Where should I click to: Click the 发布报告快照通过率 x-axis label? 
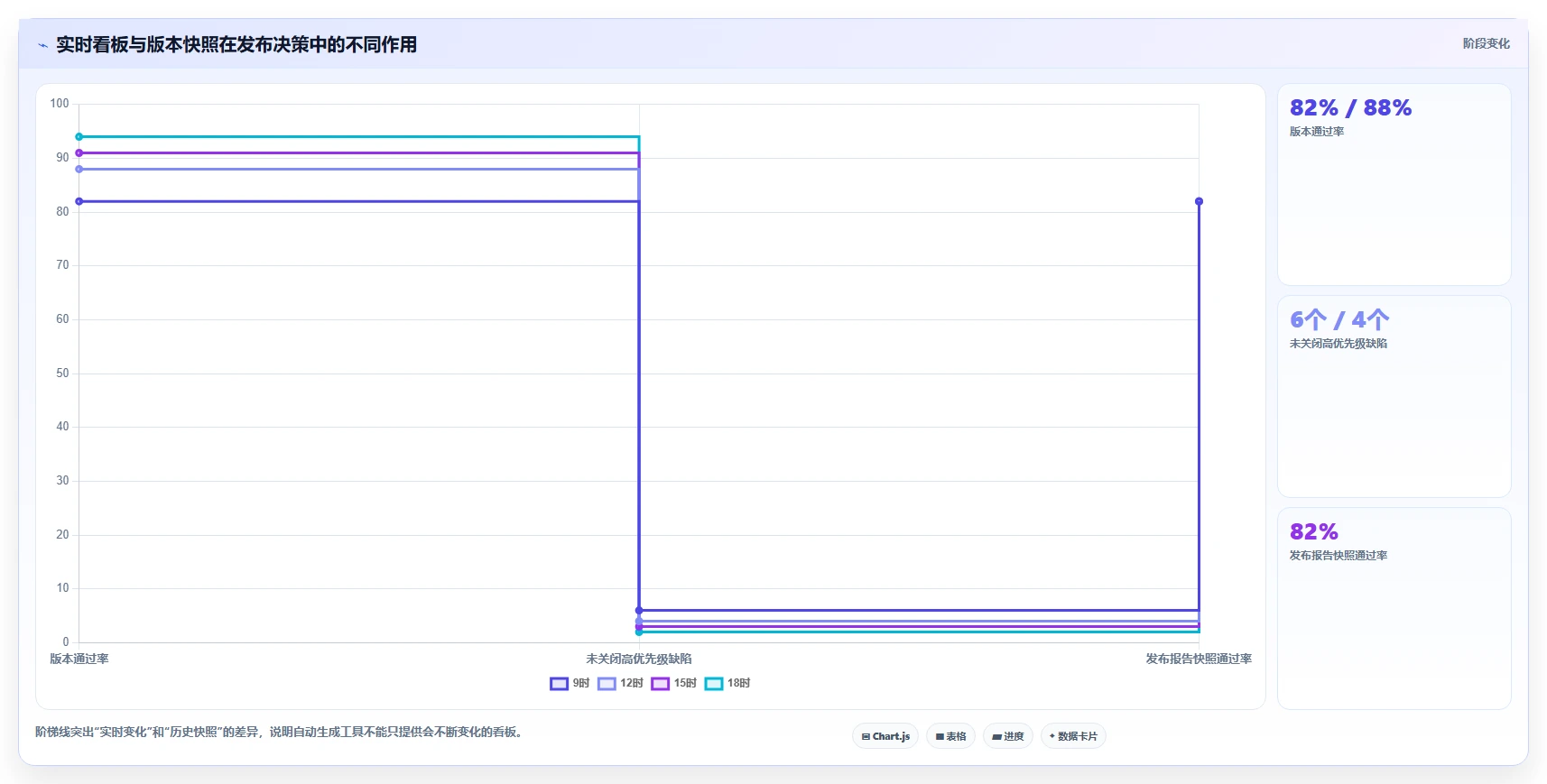coord(1199,659)
